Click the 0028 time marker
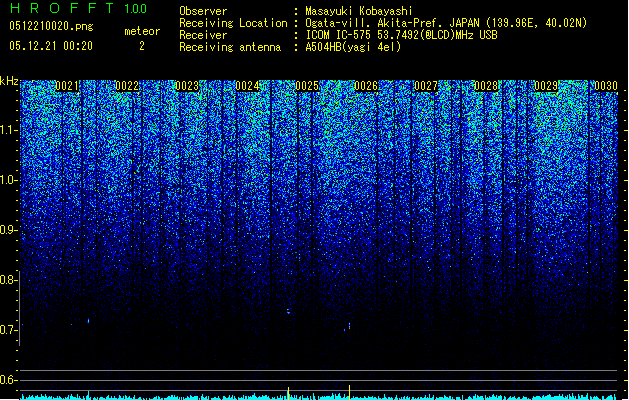Image resolution: width=629 pixels, height=400 pixels. click(x=486, y=86)
